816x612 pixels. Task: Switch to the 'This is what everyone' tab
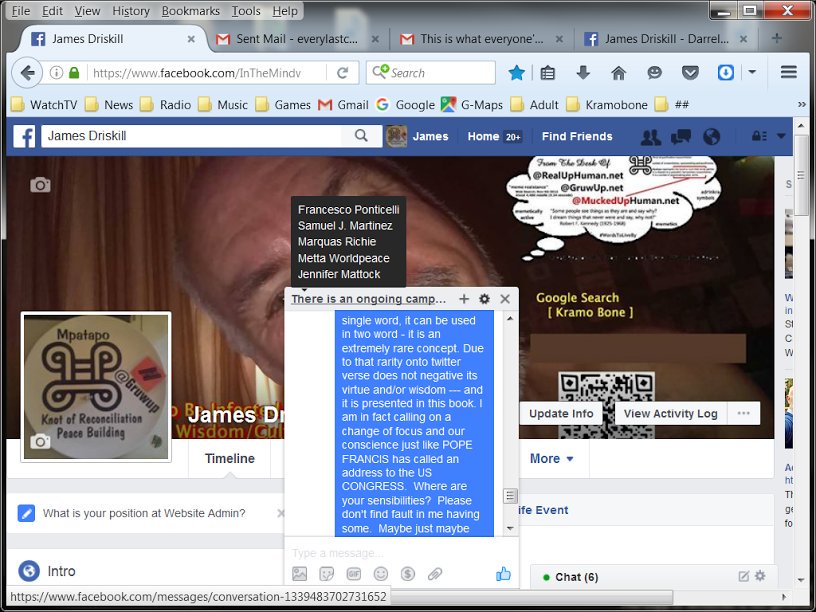(x=481, y=39)
